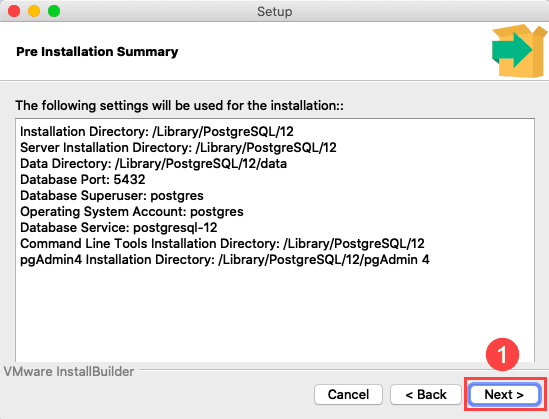Click the Setup title bar text

click(274, 12)
